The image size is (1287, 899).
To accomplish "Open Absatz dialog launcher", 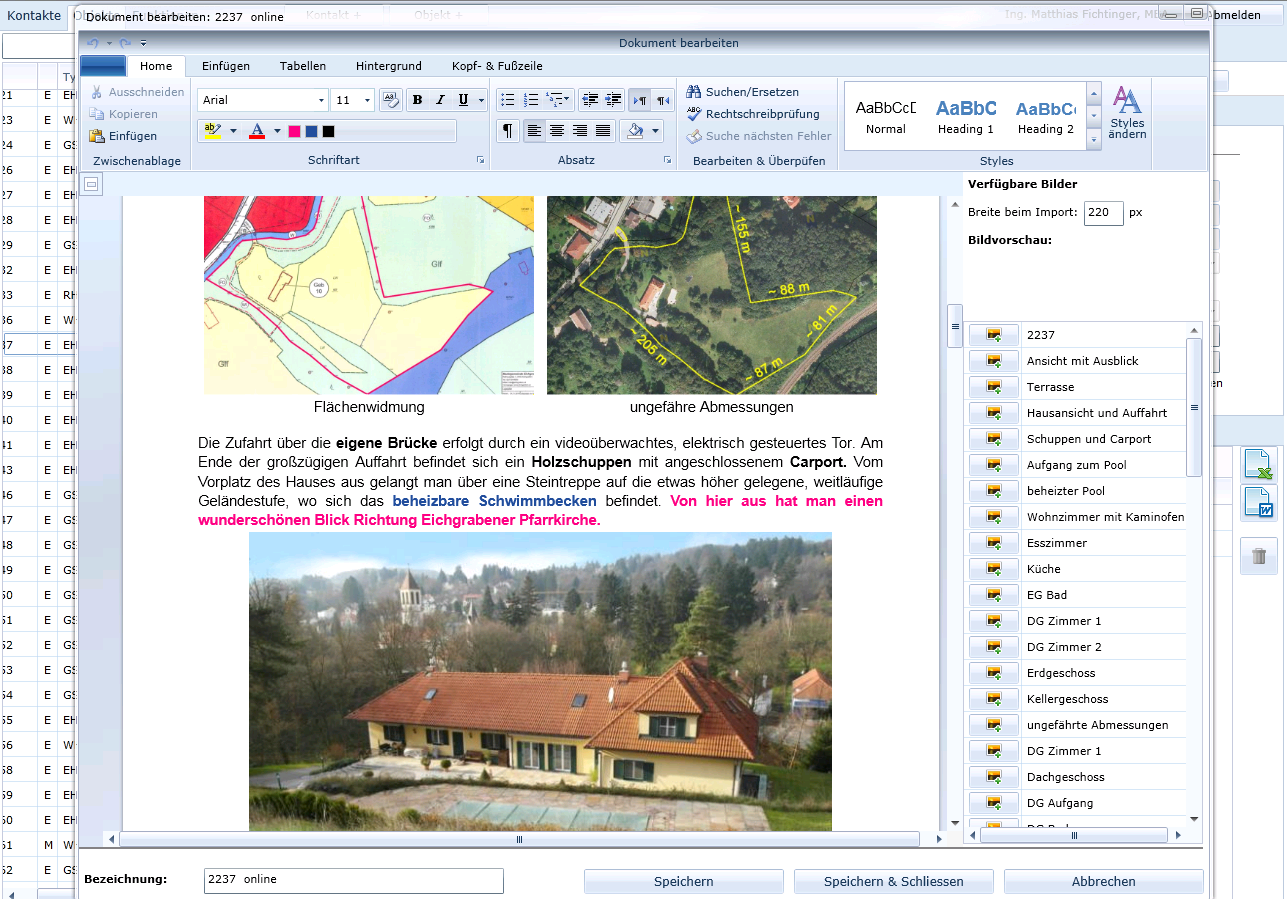I will click(x=667, y=160).
